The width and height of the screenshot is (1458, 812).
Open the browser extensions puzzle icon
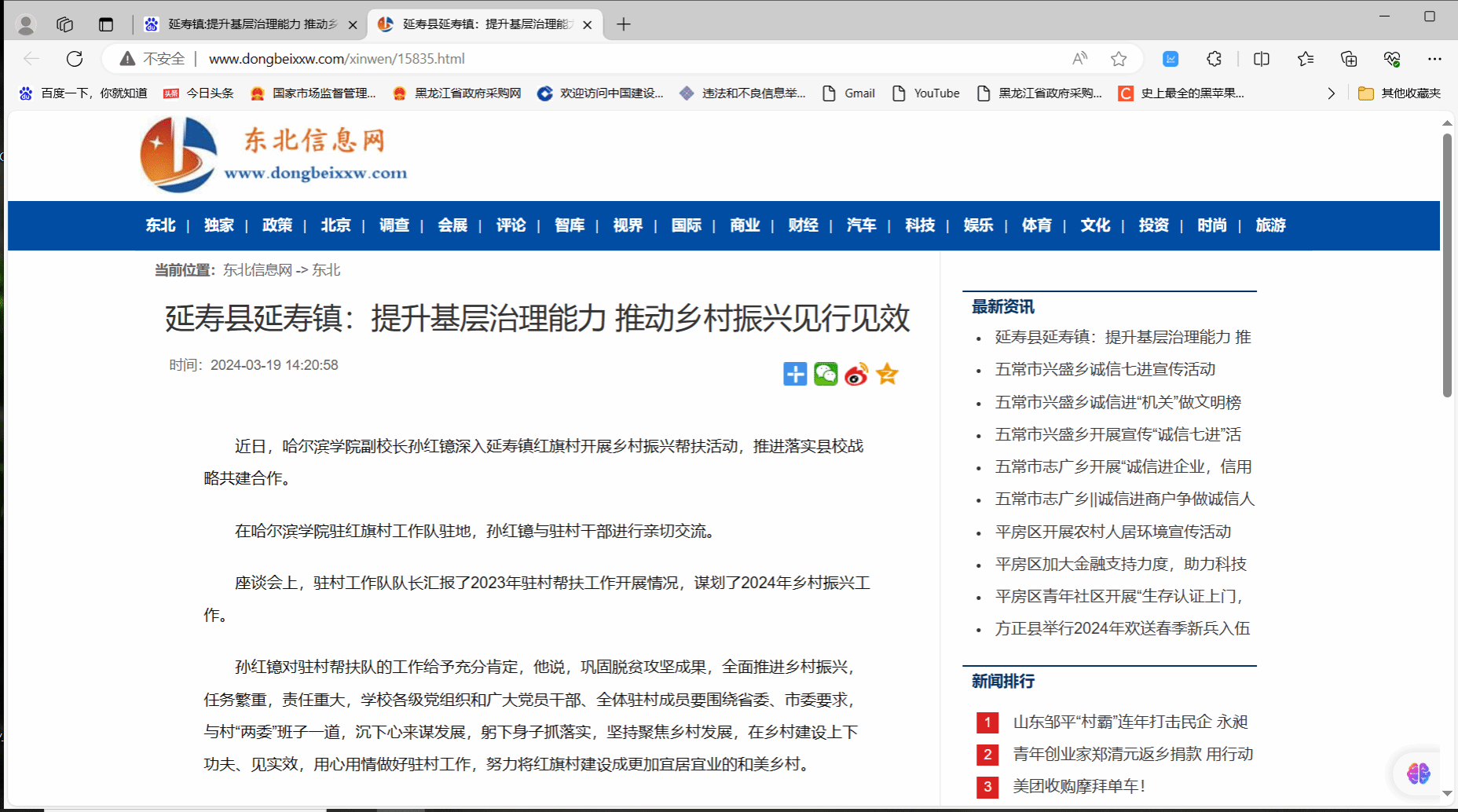[1214, 59]
